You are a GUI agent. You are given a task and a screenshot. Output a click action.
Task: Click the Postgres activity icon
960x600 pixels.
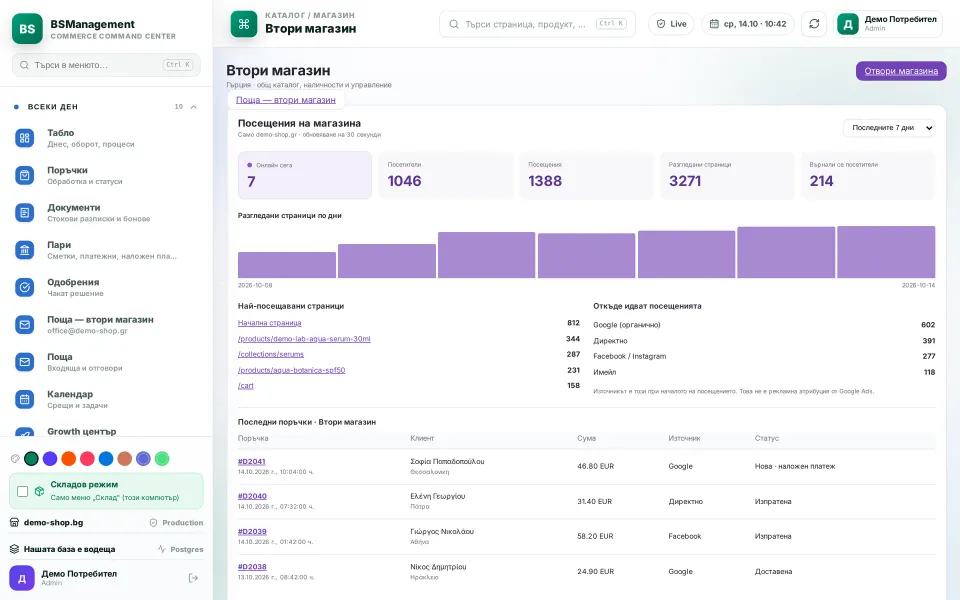pyautogui.click(x=162, y=549)
